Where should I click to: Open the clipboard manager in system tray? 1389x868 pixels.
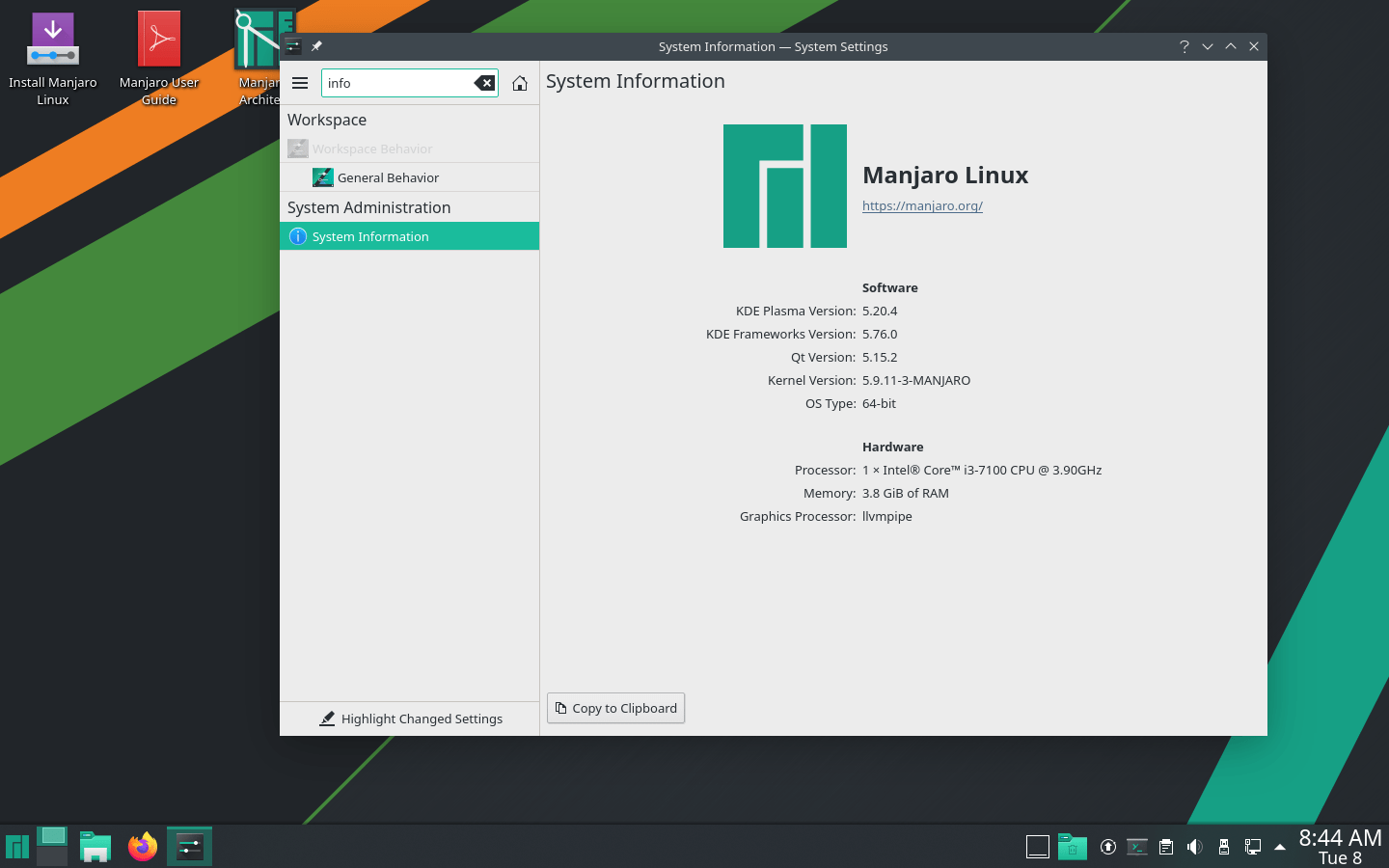[x=1166, y=846]
